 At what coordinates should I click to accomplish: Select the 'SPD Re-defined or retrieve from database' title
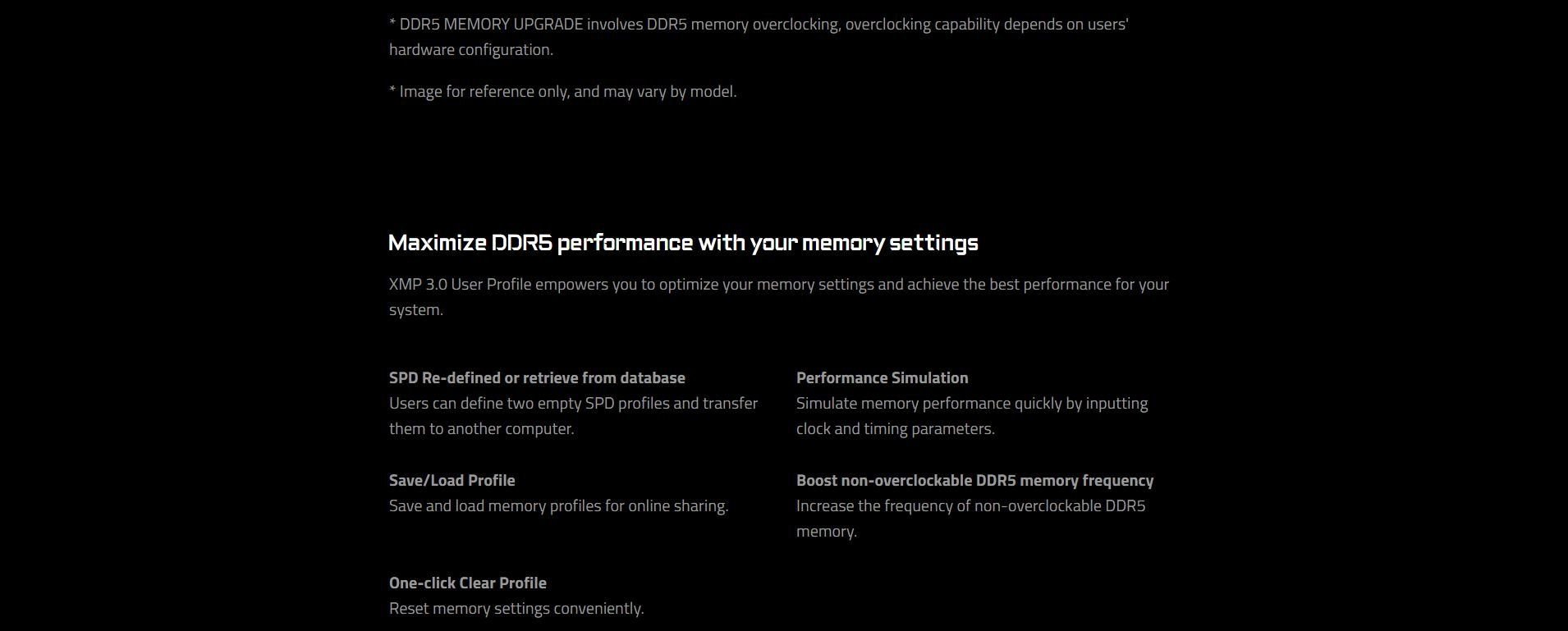(x=537, y=377)
